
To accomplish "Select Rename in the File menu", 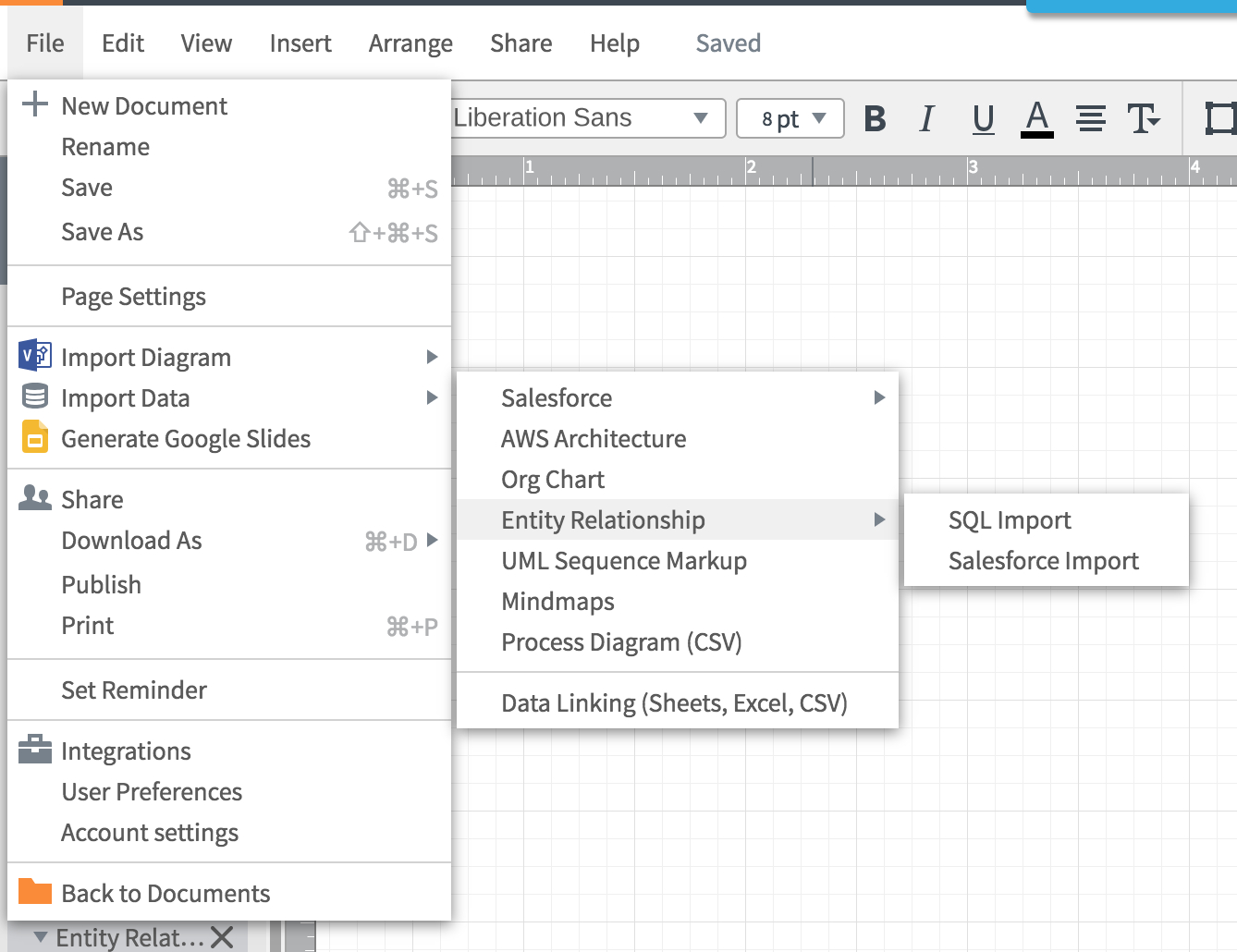I will click(229, 147).
